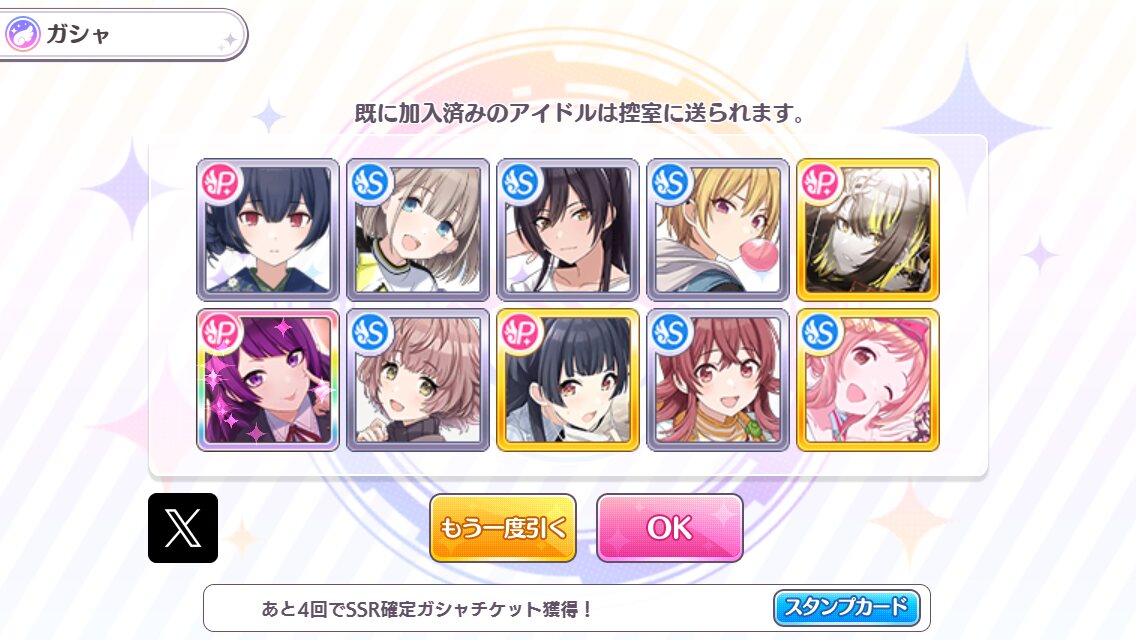Click the もう一度引く button
The width and height of the screenshot is (1136, 640).
[x=503, y=528]
